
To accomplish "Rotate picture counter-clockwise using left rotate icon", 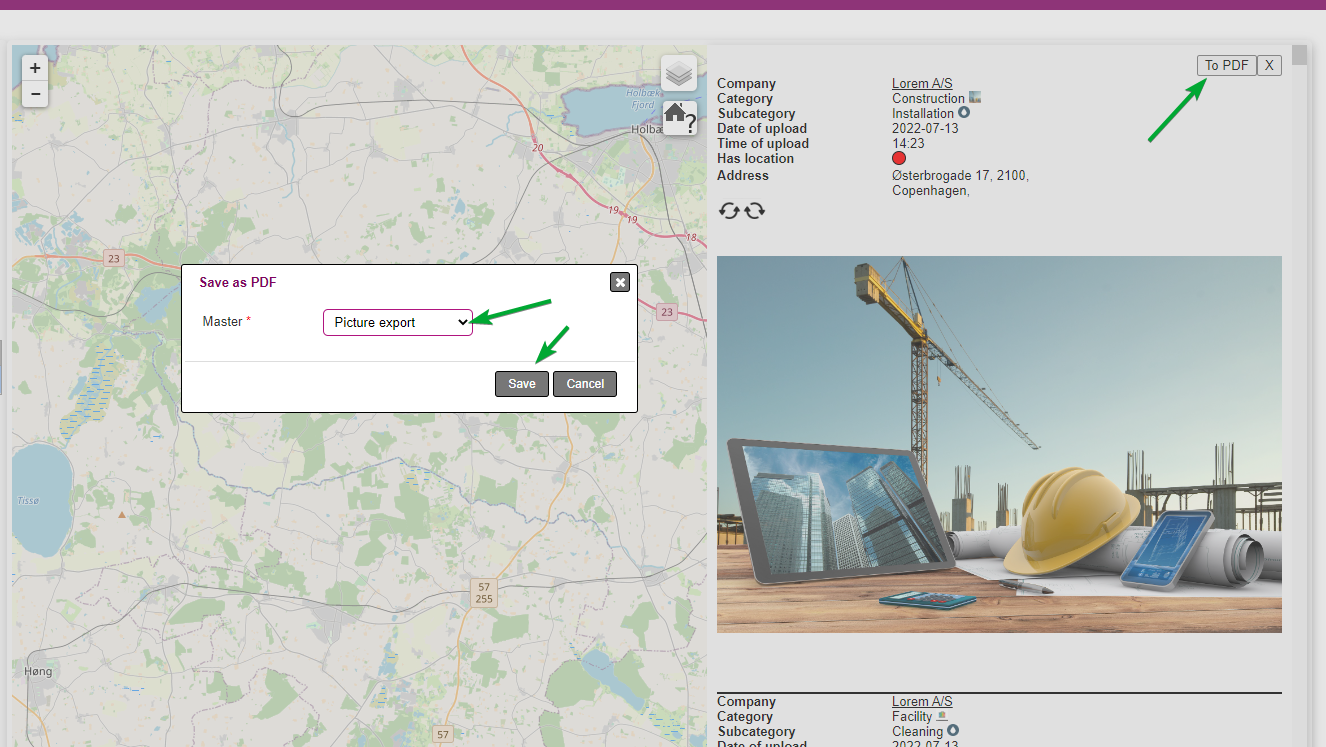I will [x=730, y=210].
